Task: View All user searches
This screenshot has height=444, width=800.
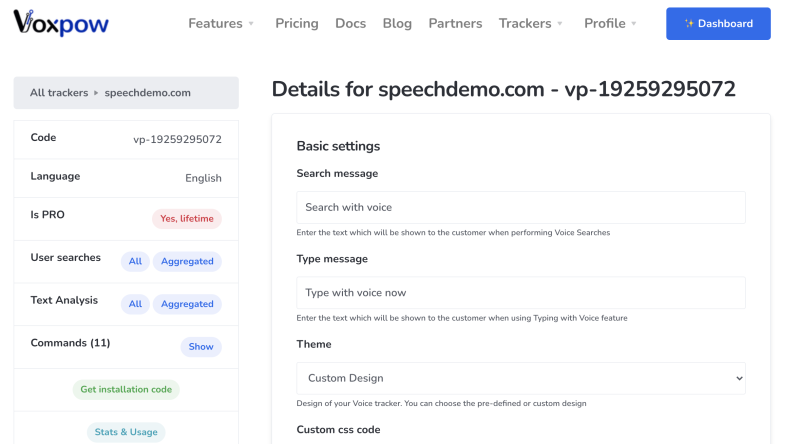Action: [x=135, y=261]
